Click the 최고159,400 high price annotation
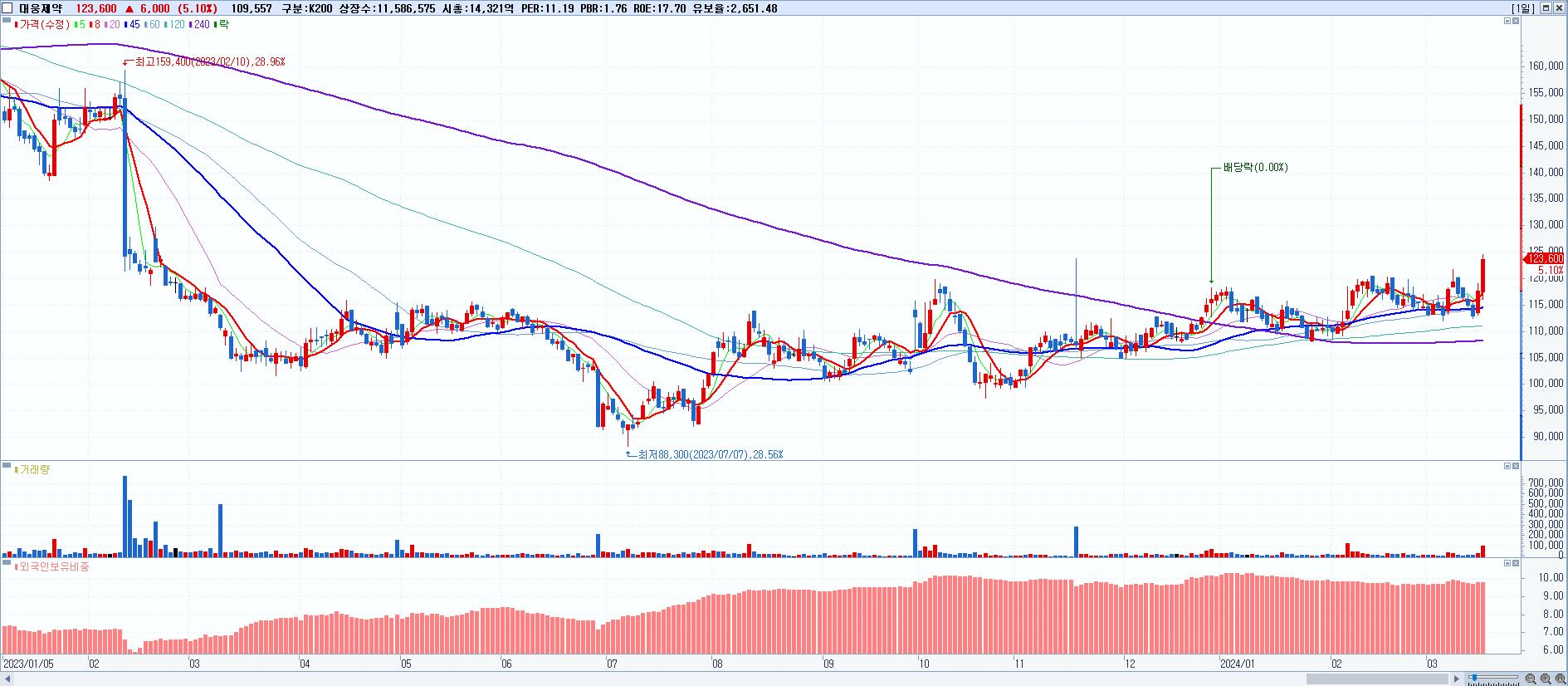 pos(208,62)
